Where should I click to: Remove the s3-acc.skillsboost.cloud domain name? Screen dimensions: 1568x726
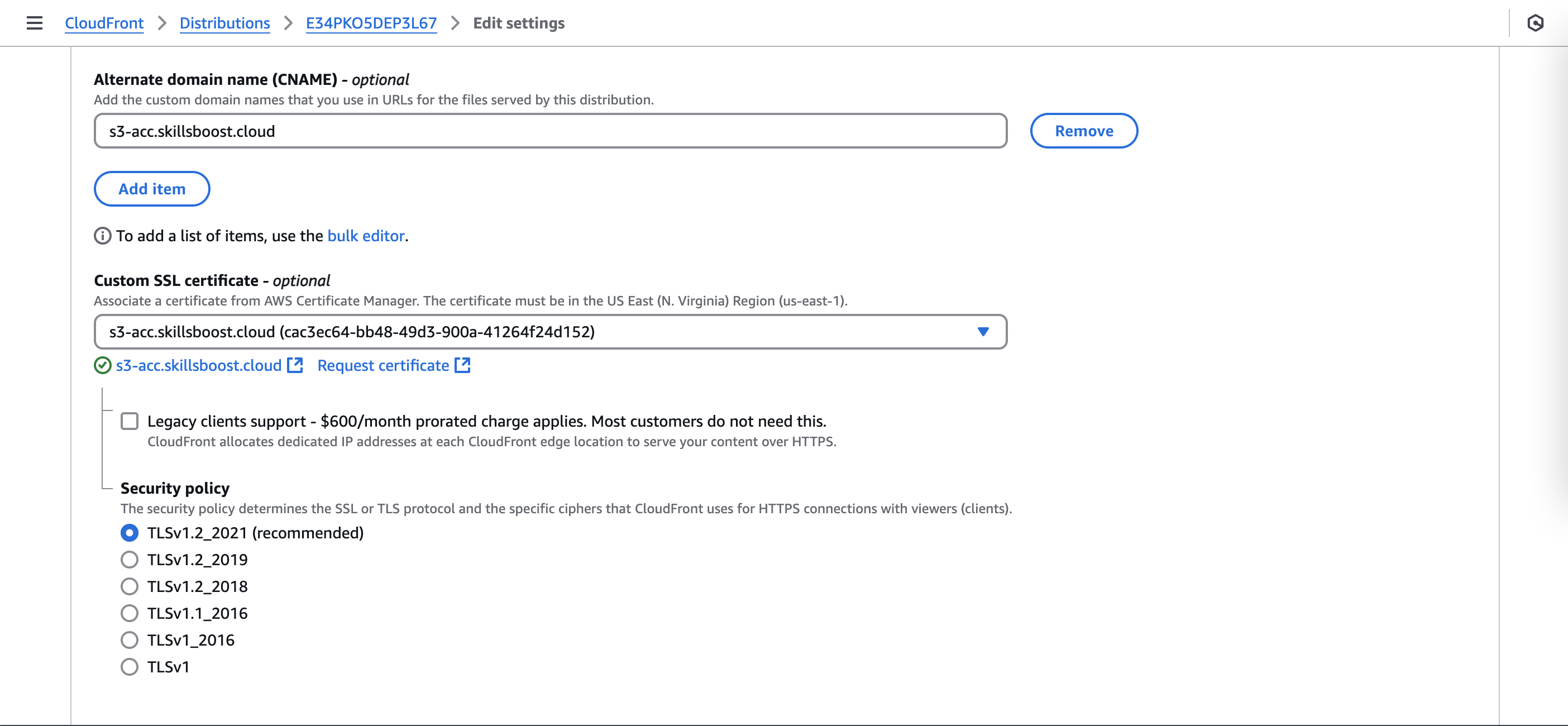(1083, 131)
